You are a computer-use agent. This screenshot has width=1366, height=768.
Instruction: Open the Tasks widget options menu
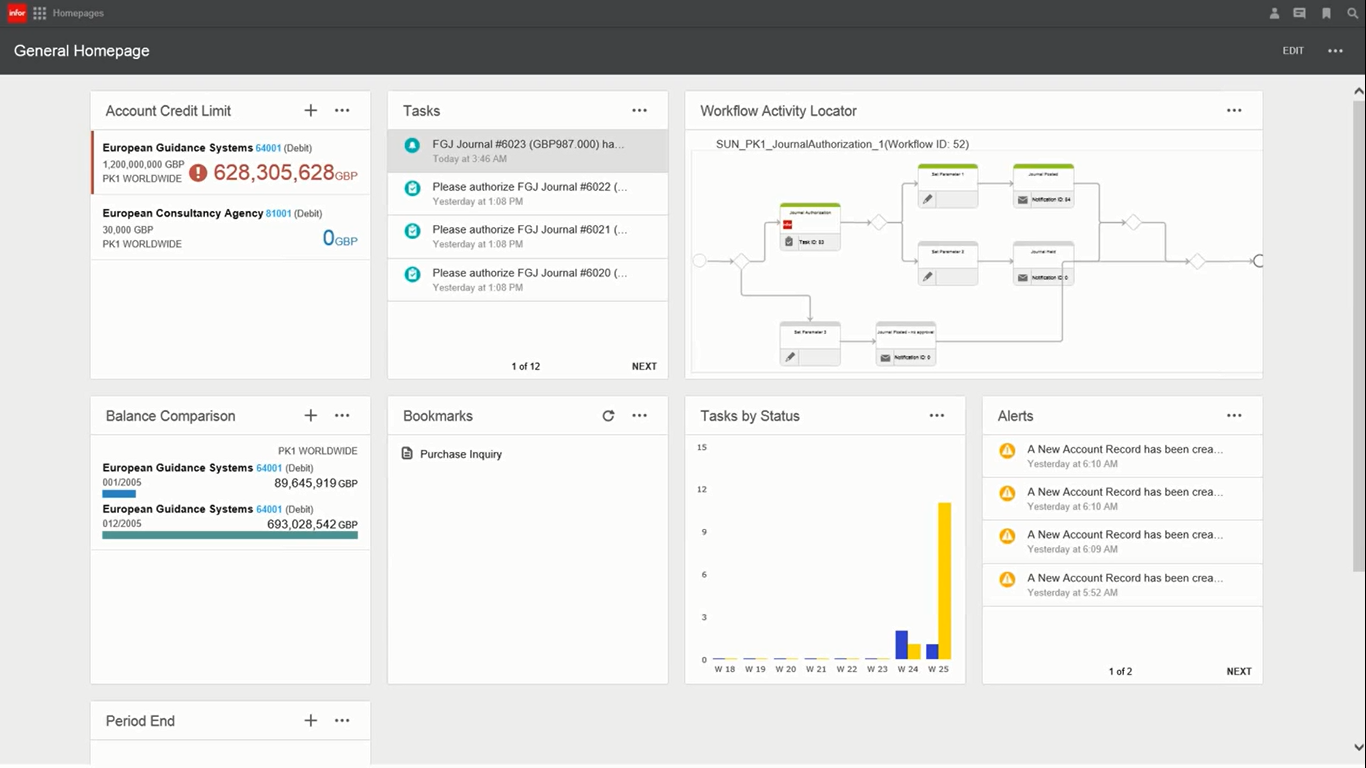(639, 110)
